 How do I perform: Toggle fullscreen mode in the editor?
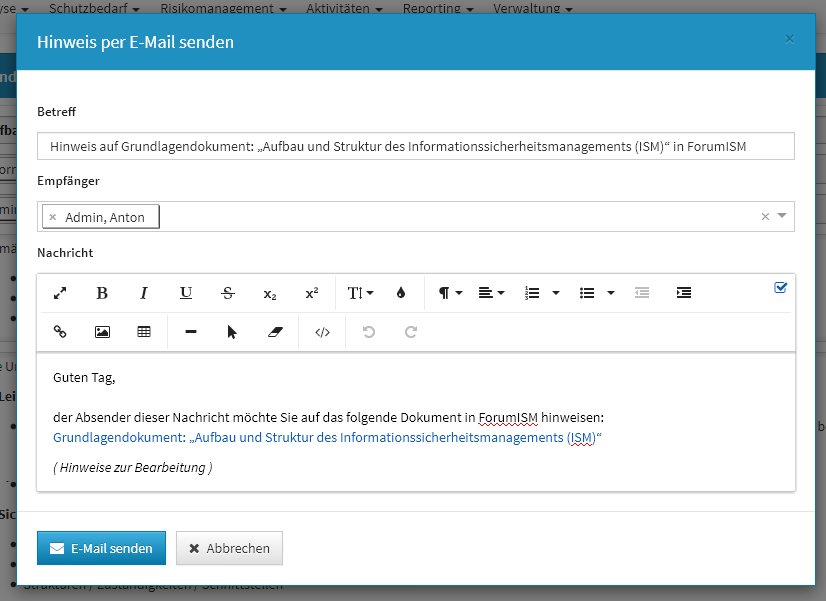(60, 293)
